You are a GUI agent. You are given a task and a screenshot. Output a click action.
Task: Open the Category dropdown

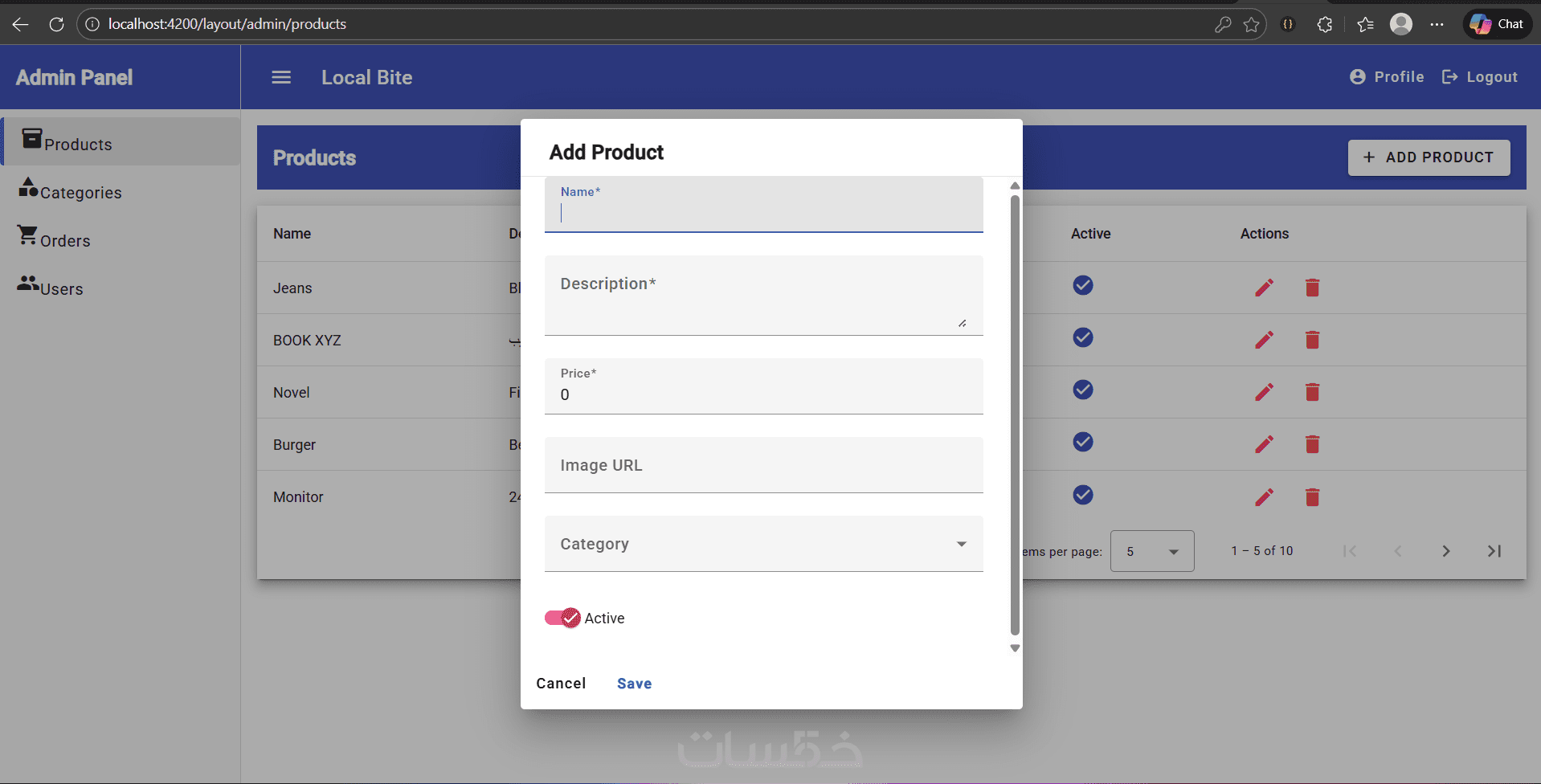(x=763, y=544)
